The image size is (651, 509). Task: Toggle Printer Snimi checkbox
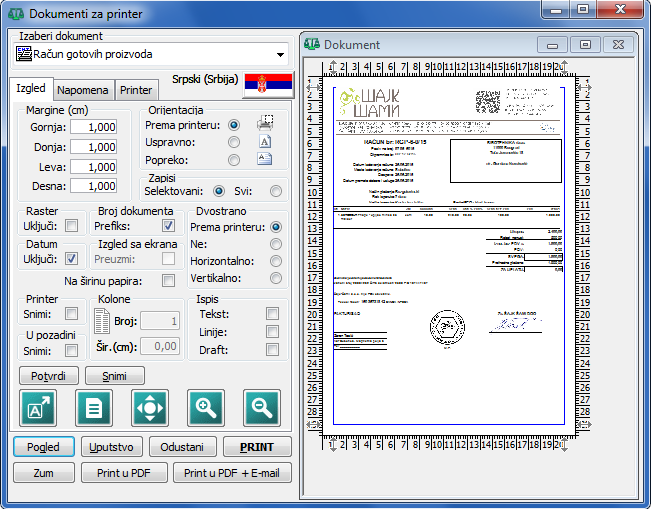71,314
